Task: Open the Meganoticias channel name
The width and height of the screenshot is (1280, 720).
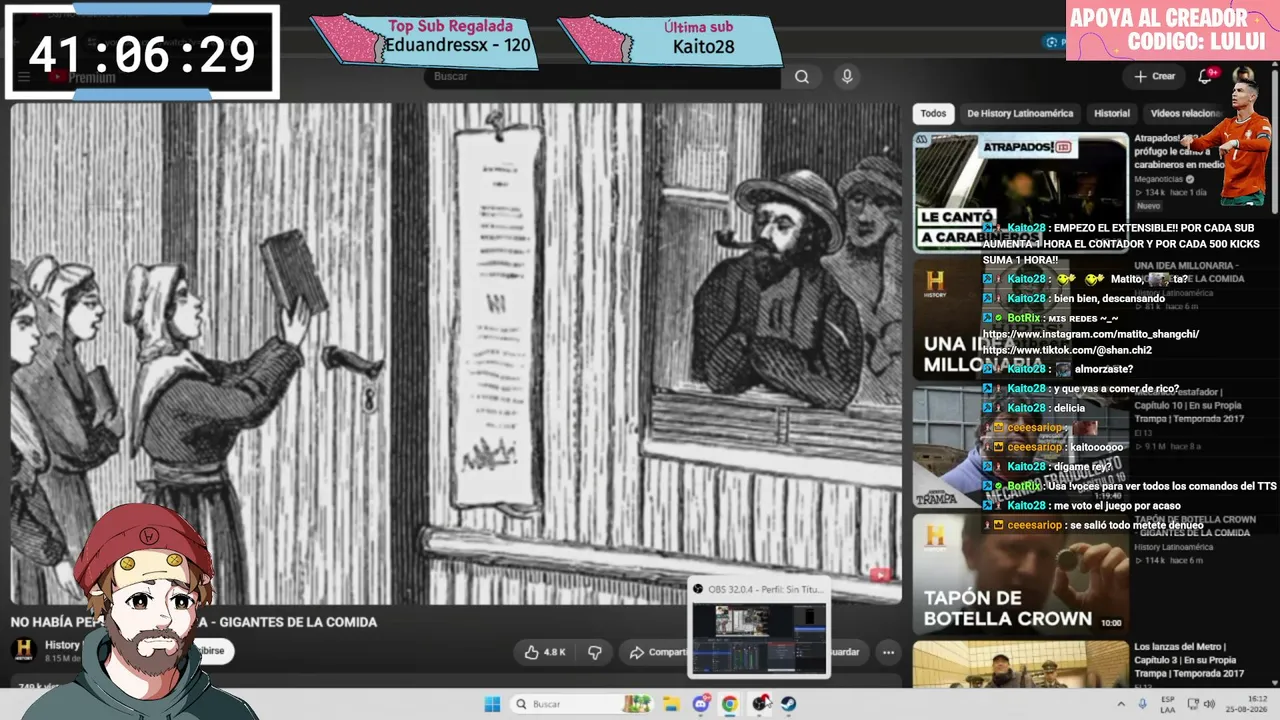Action: [x=1160, y=180]
